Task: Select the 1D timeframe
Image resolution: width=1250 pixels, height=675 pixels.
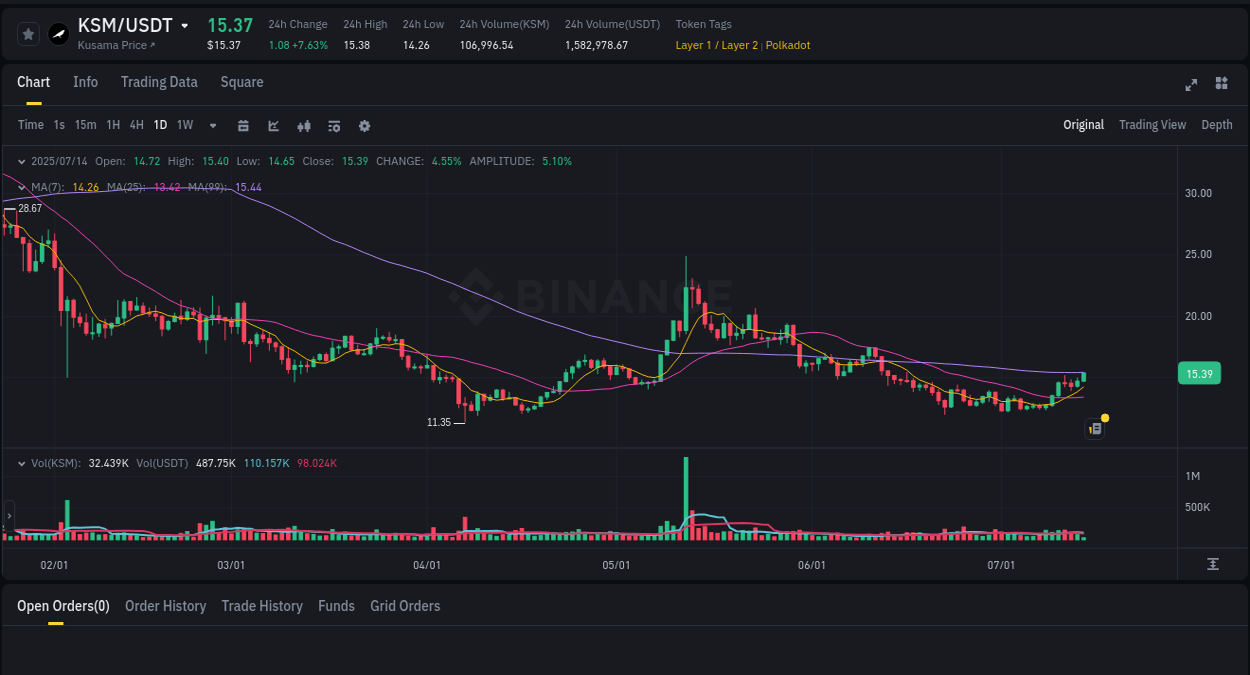Action: pos(160,125)
